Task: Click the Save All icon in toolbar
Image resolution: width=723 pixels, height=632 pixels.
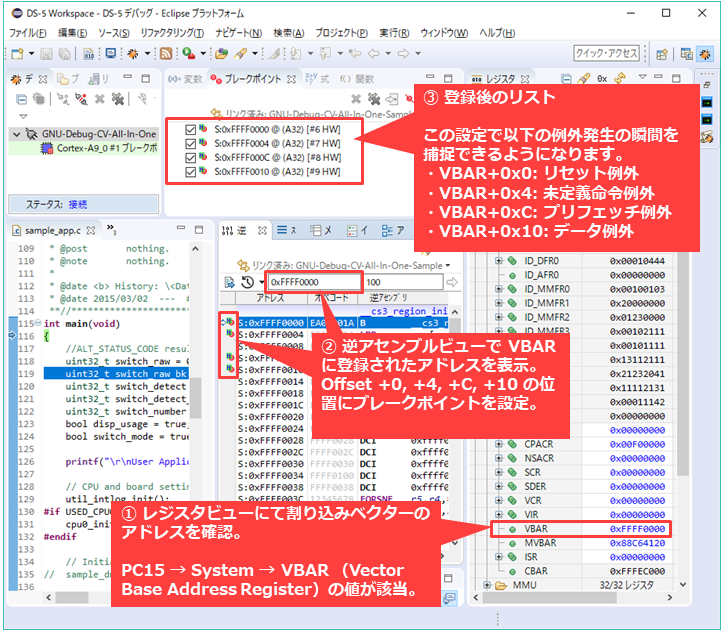Action: point(64,54)
